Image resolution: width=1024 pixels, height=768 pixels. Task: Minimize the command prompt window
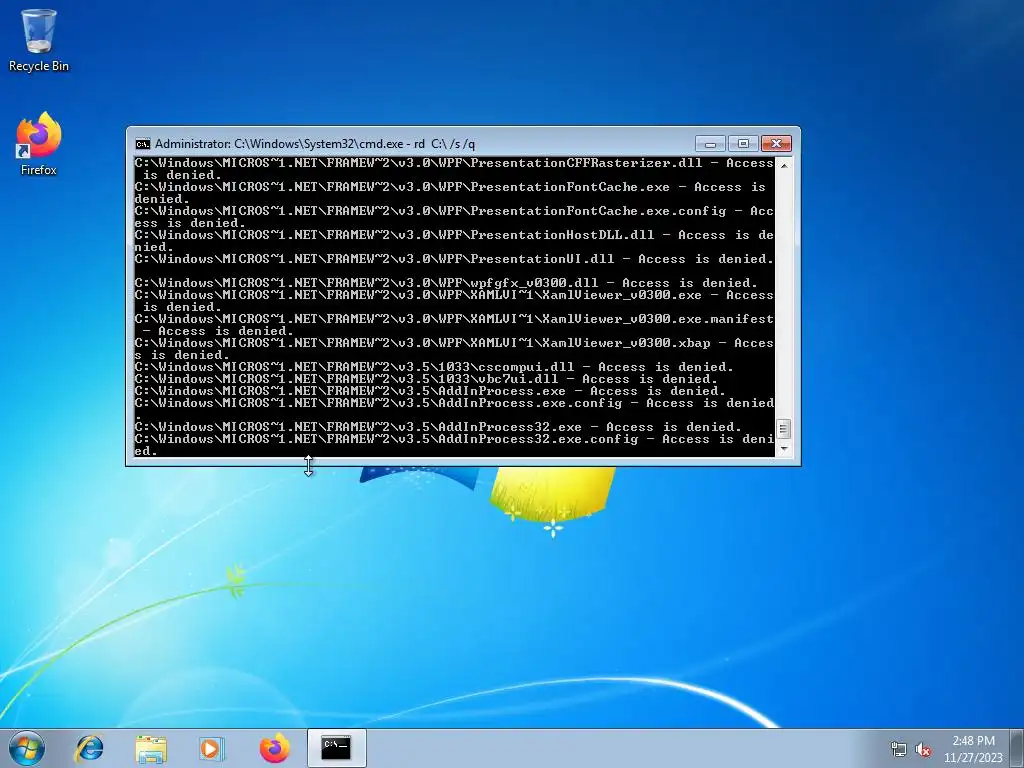711,143
